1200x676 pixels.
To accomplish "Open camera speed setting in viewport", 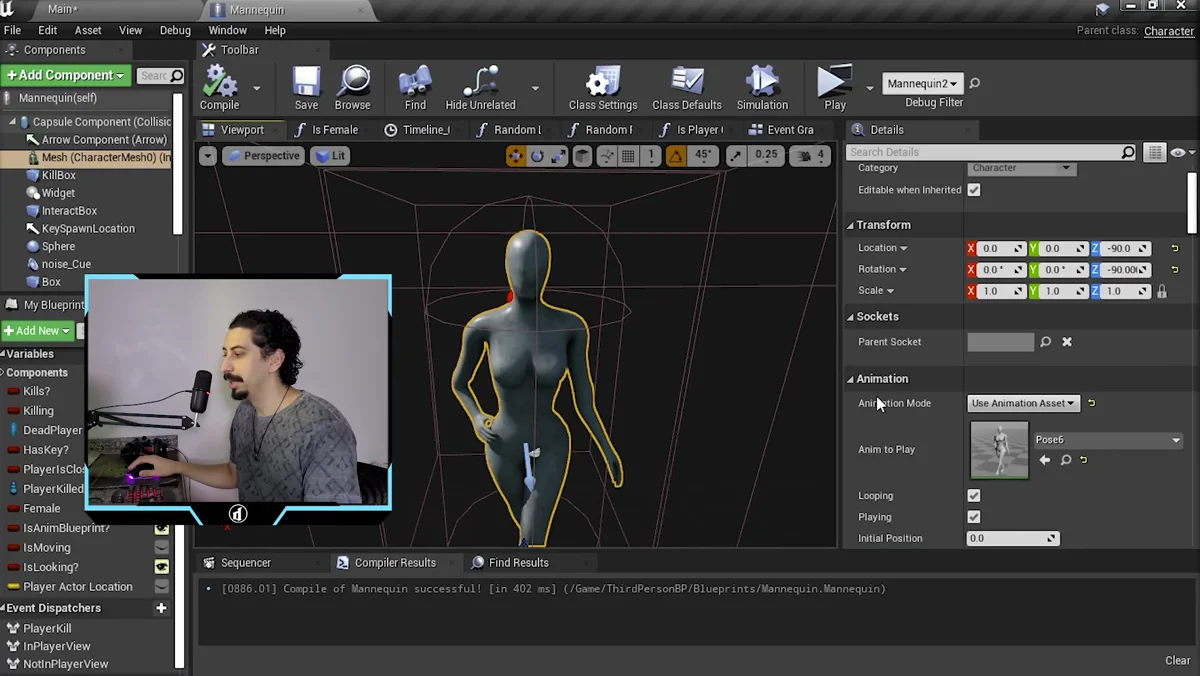I will 809,156.
